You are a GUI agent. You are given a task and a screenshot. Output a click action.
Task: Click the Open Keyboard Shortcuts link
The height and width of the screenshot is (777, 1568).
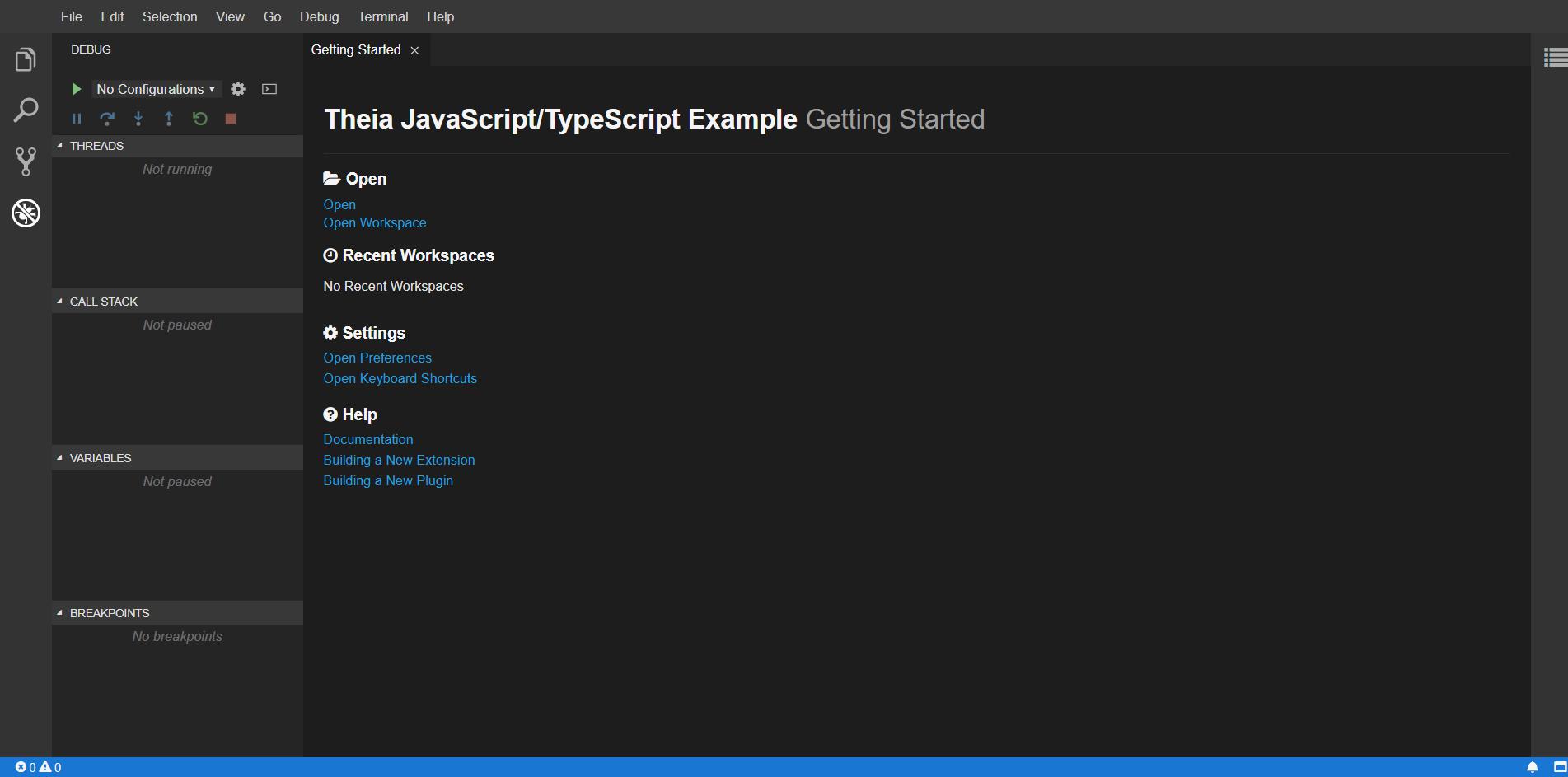click(x=400, y=379)
